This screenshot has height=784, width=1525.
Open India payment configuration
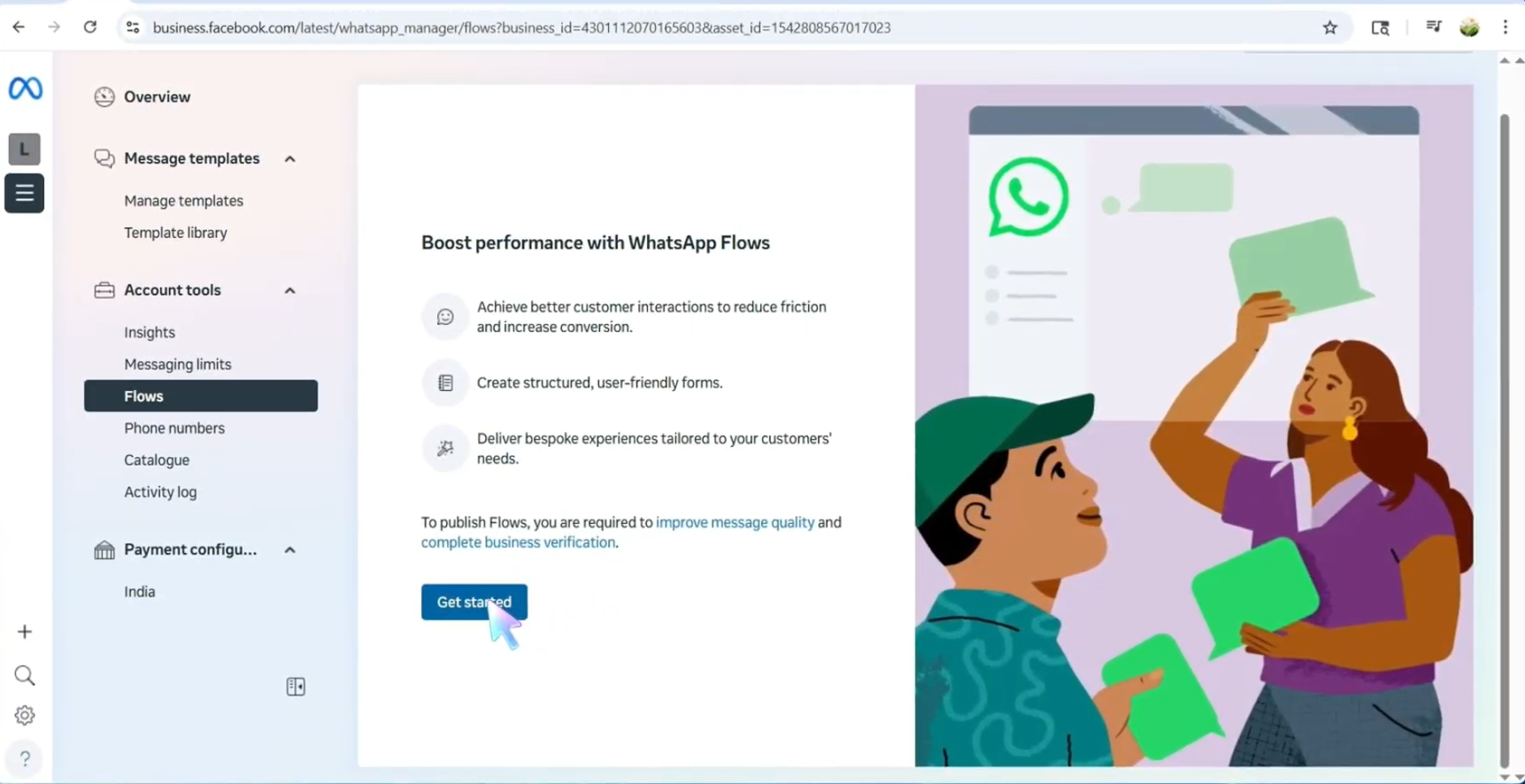coord(139,592)
